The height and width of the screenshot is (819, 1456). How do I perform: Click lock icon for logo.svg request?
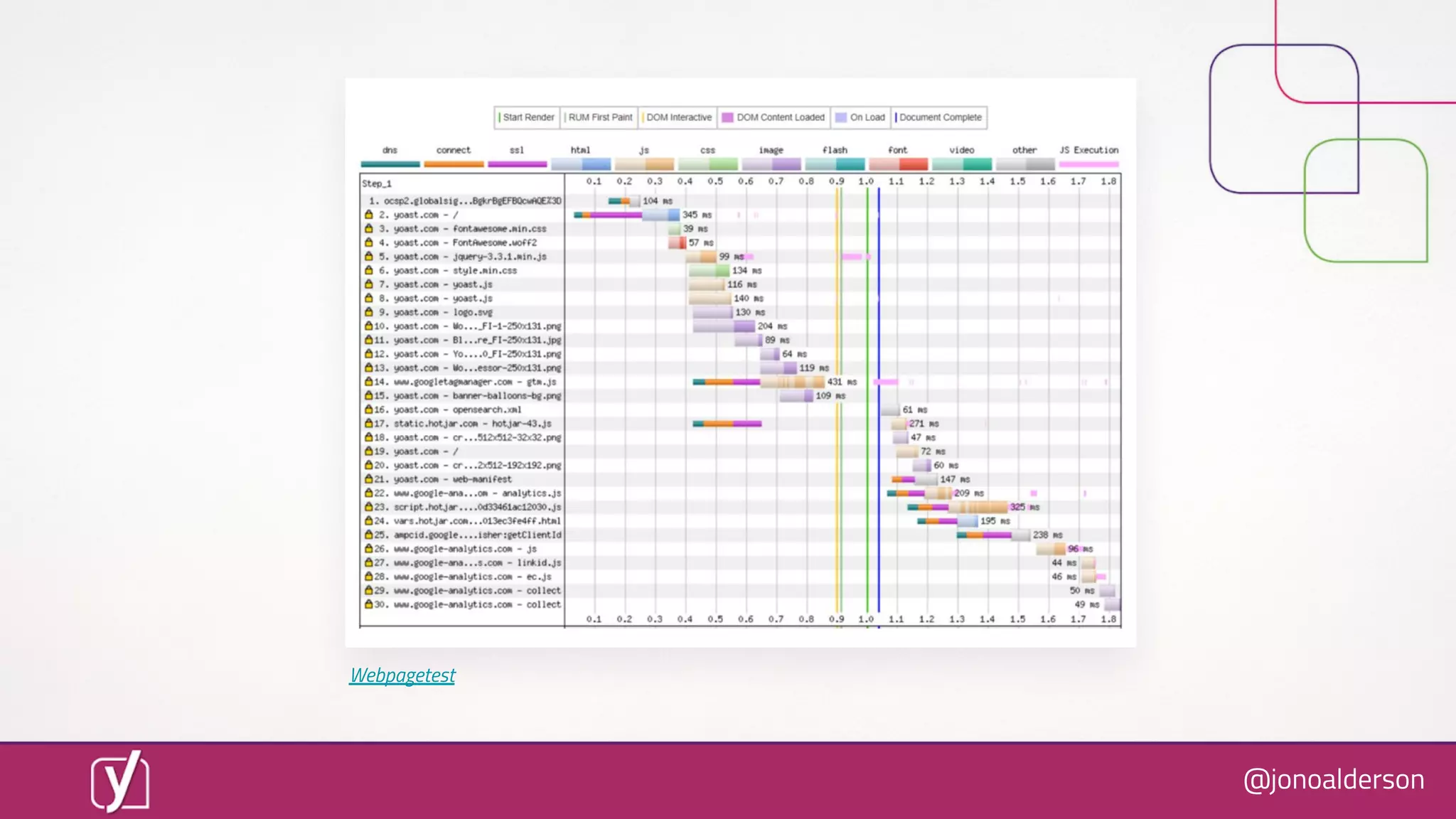[368, 311]
